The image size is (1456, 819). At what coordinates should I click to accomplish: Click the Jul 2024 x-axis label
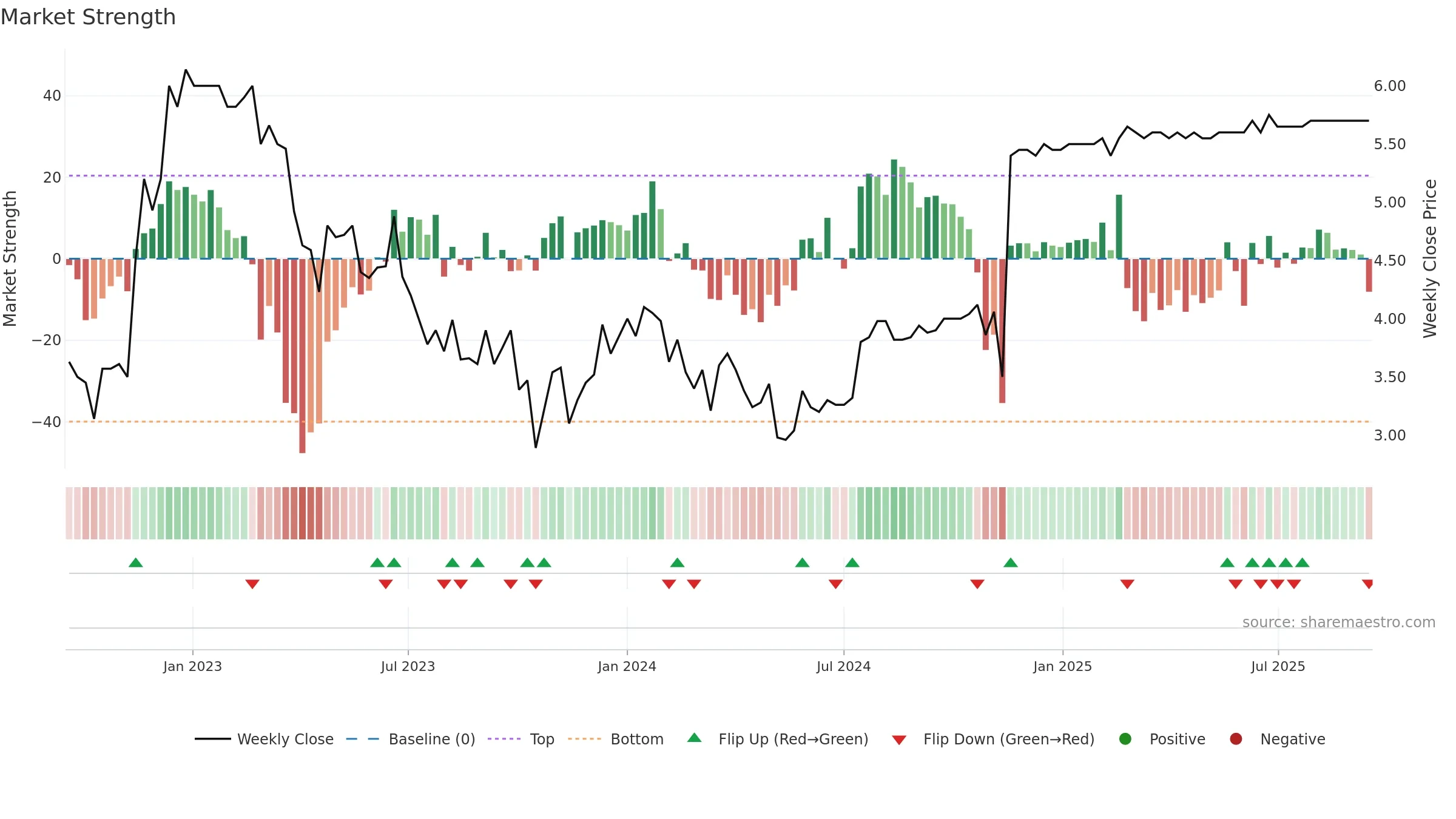843,666
